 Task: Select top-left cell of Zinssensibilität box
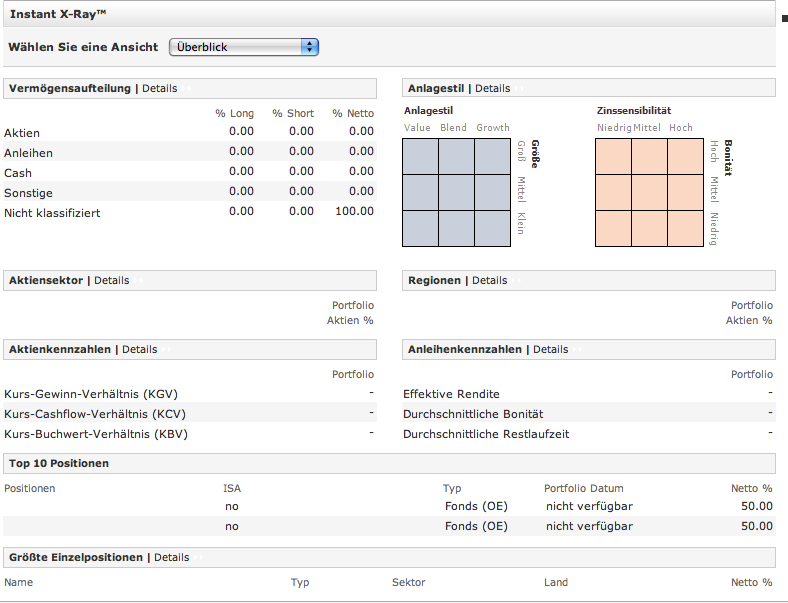[x=613, y=156]
